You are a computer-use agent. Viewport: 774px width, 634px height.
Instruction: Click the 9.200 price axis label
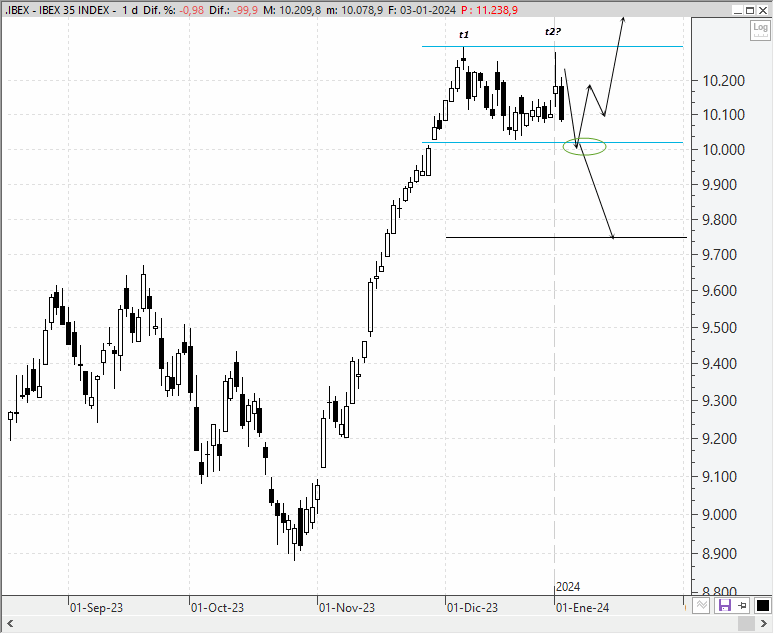pos(719,438)
